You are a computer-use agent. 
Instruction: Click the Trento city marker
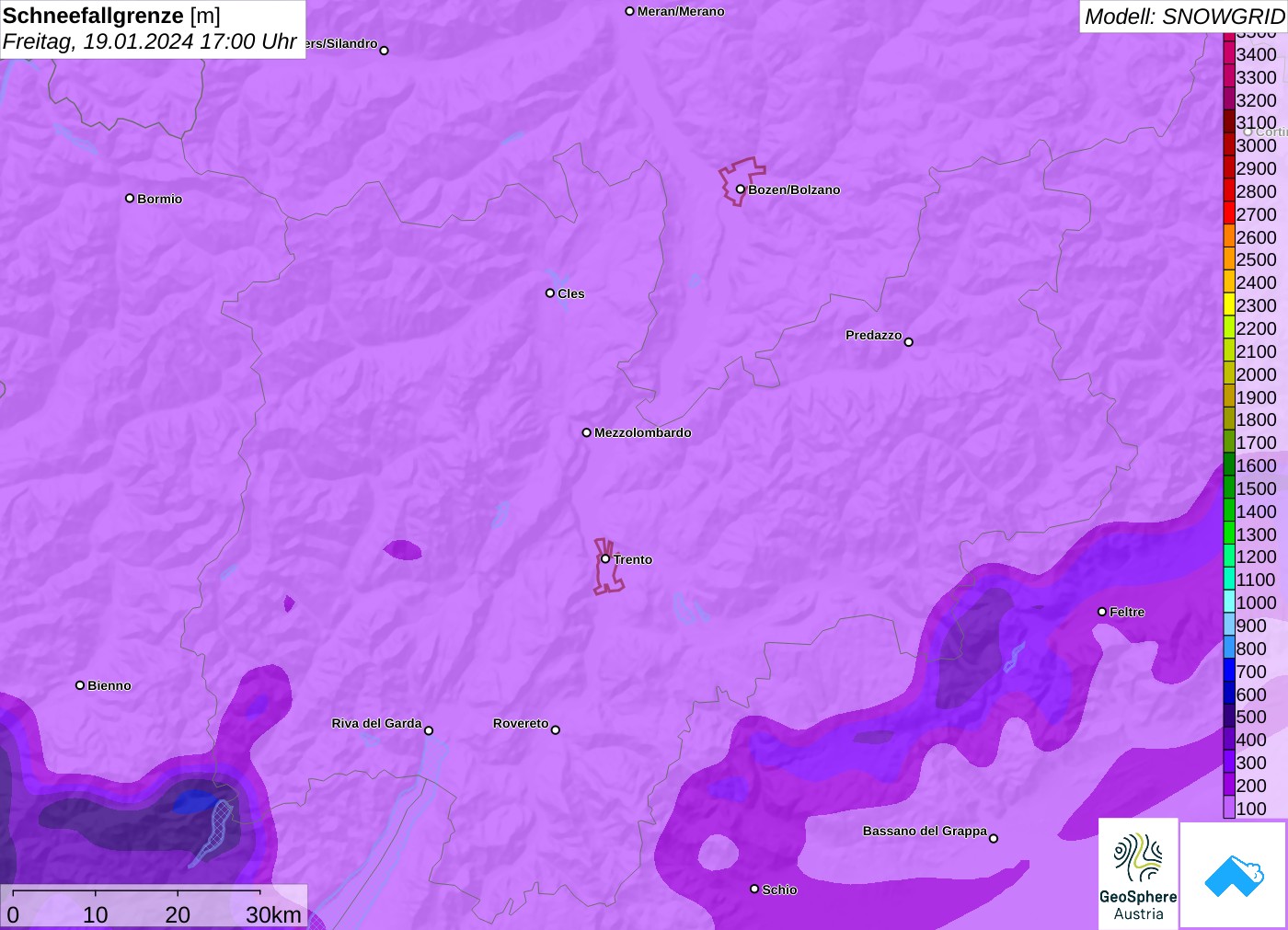pos(605,559)
